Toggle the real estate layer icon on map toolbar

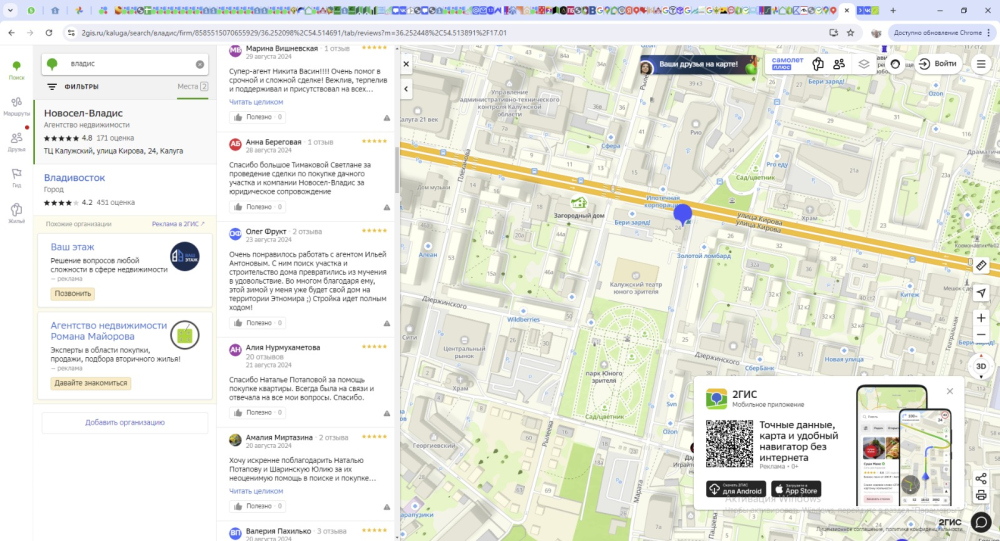coord(818,64)
